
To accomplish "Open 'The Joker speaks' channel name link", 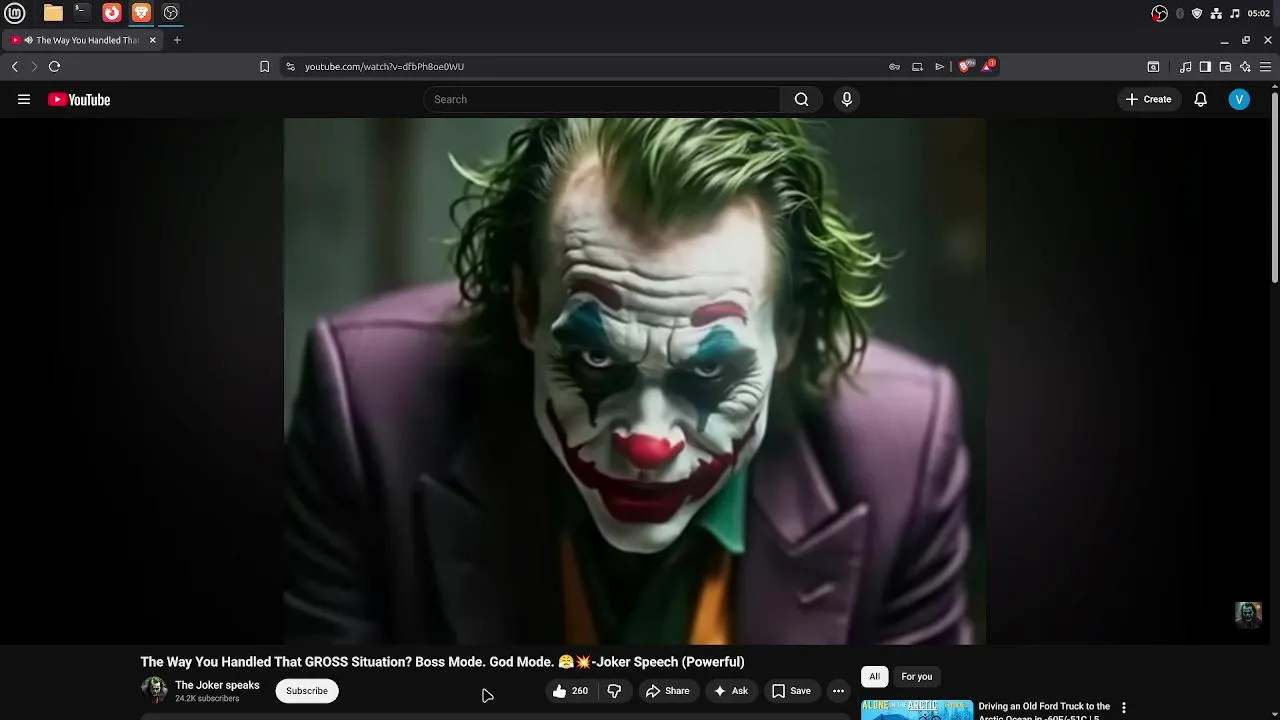I will coord(217,685).
